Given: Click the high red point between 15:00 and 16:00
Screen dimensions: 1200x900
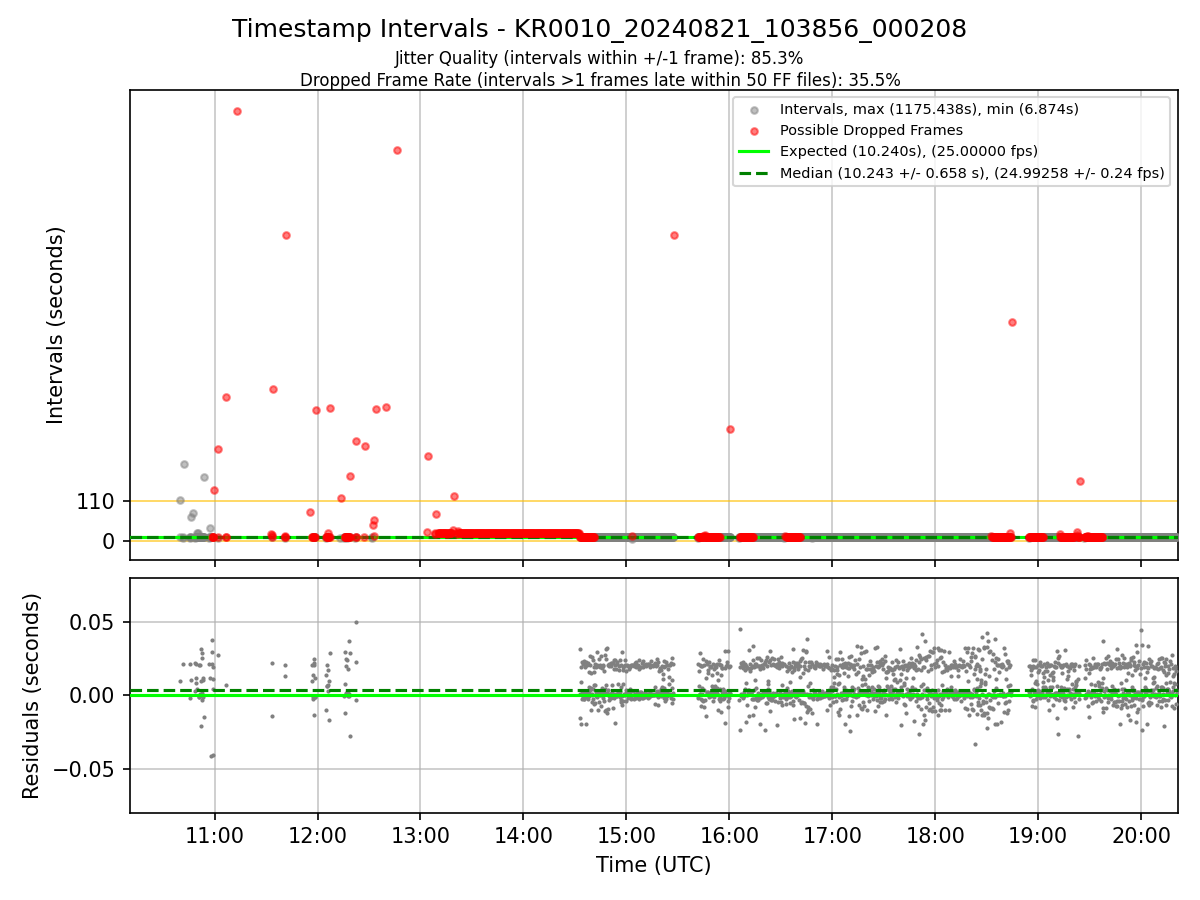Looking at the screenshot, I should [674, 235].
